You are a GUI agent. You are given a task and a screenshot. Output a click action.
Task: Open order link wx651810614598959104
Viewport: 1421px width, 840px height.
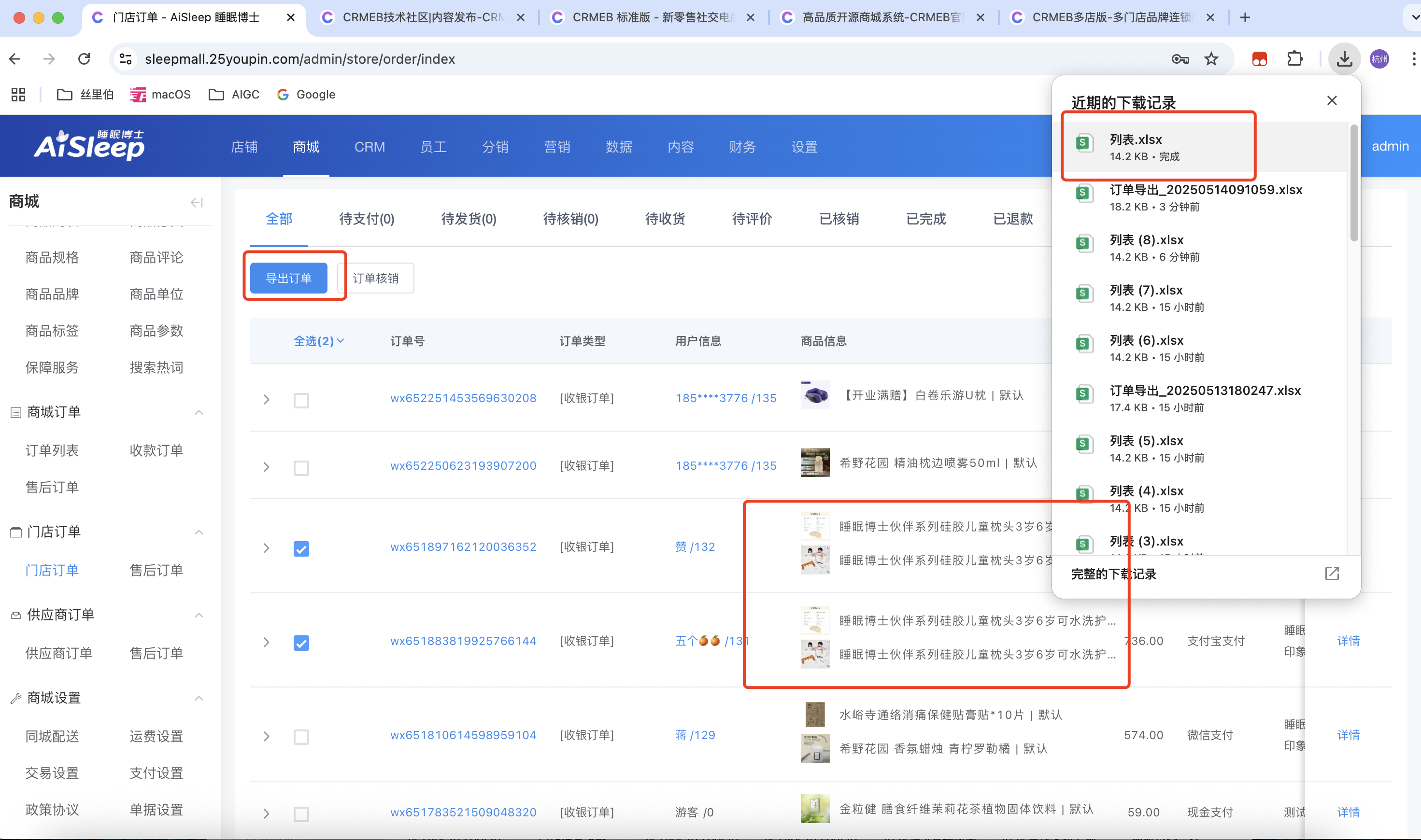point(463,735)
